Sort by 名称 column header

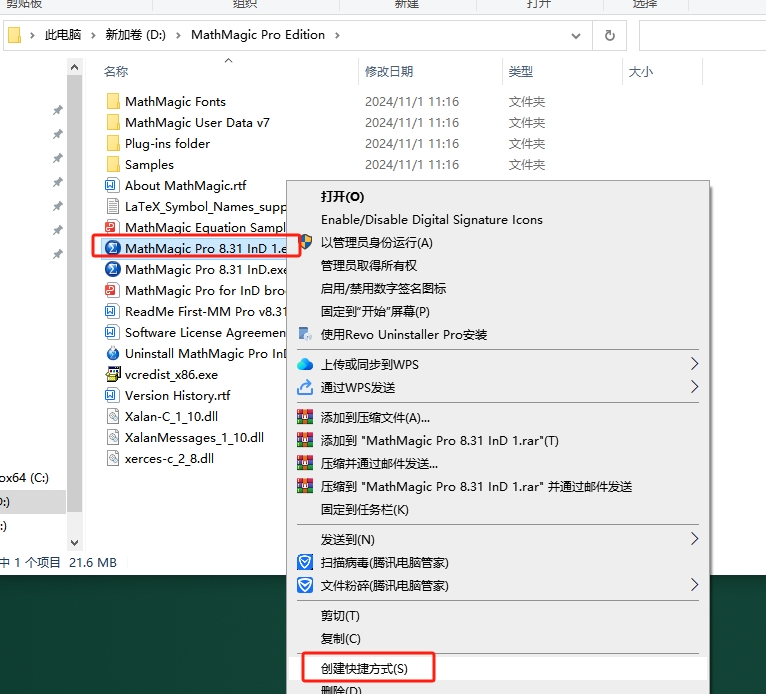point(116,71)
